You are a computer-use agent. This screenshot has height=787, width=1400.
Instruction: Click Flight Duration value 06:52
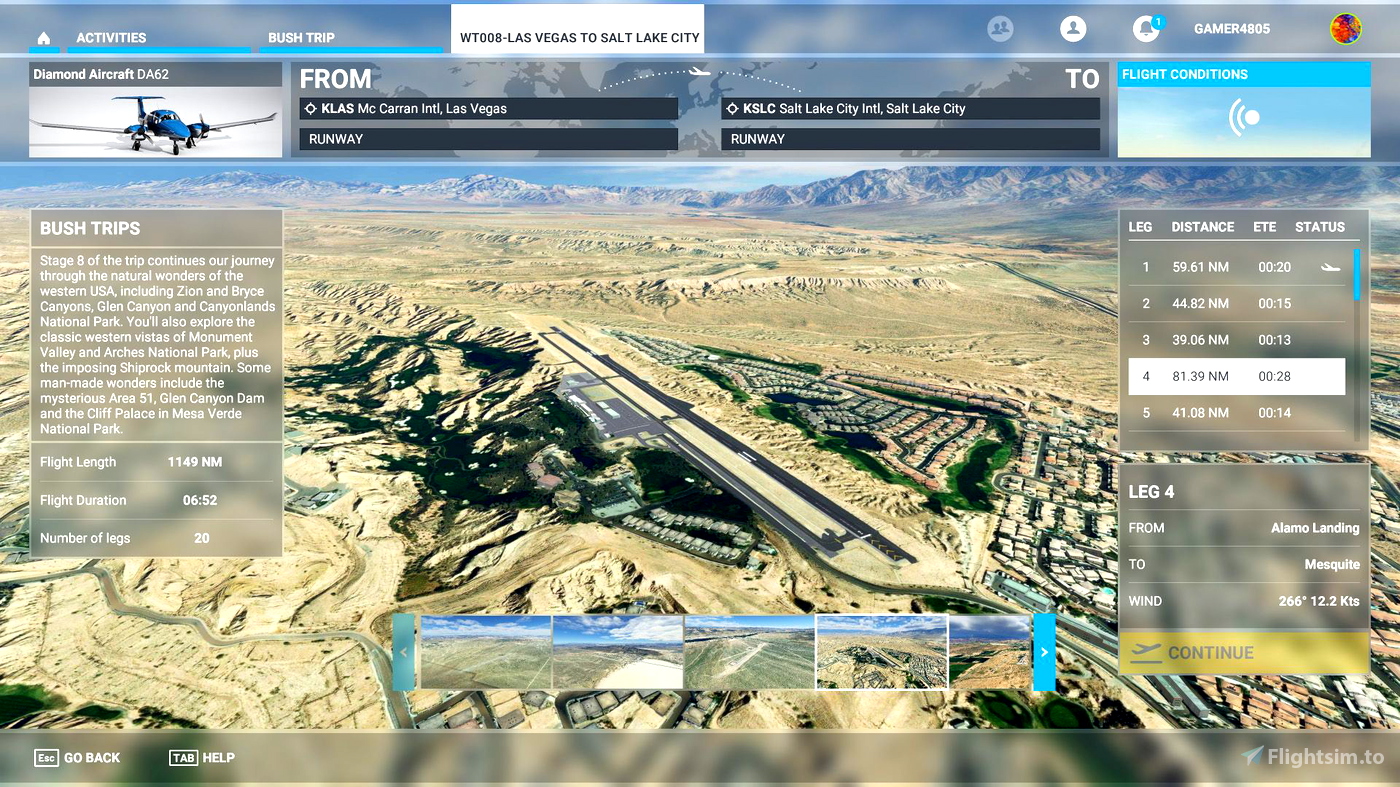(200, 500)
